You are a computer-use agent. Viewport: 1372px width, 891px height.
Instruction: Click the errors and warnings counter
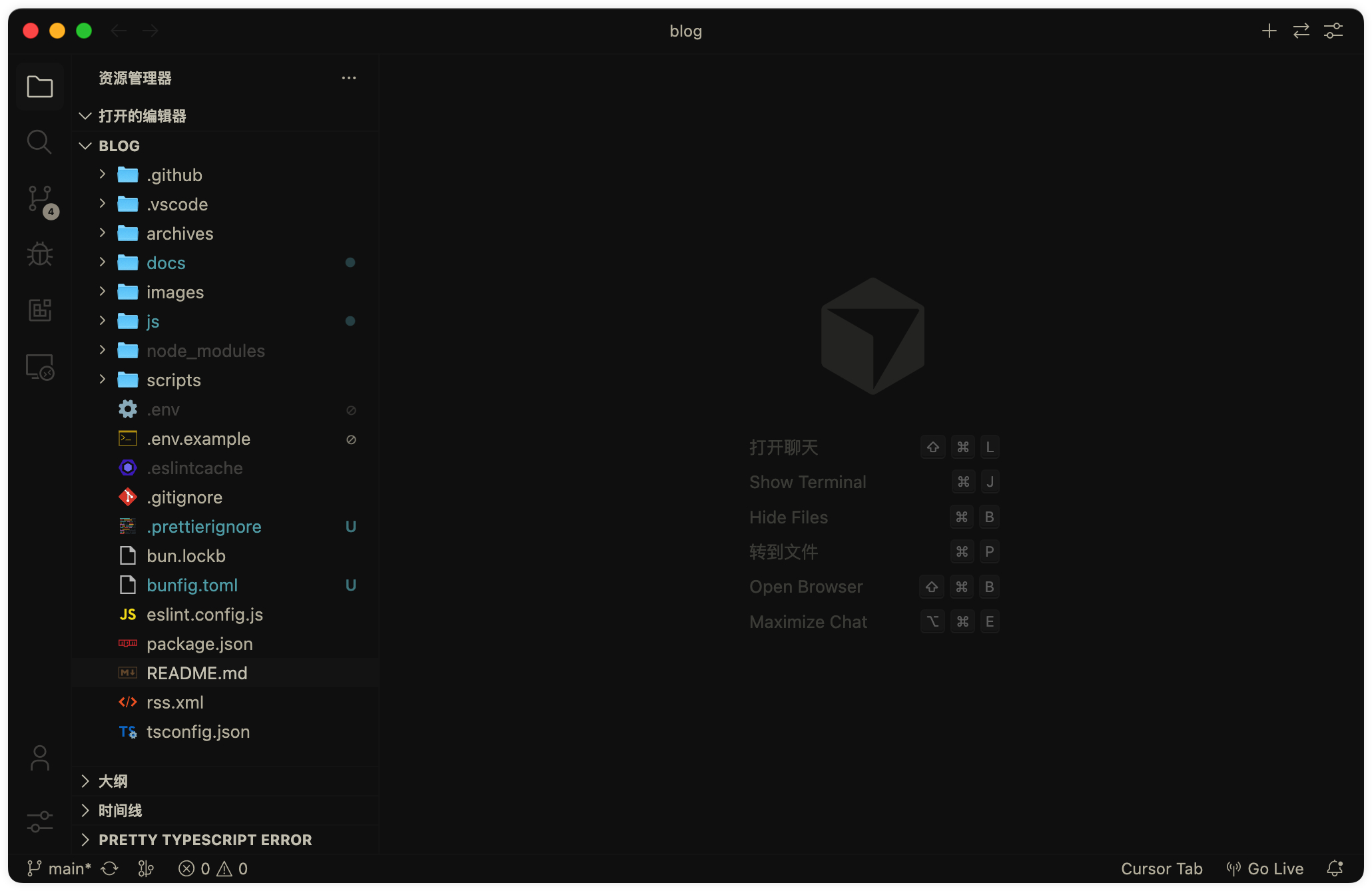[x=213, y=868]
